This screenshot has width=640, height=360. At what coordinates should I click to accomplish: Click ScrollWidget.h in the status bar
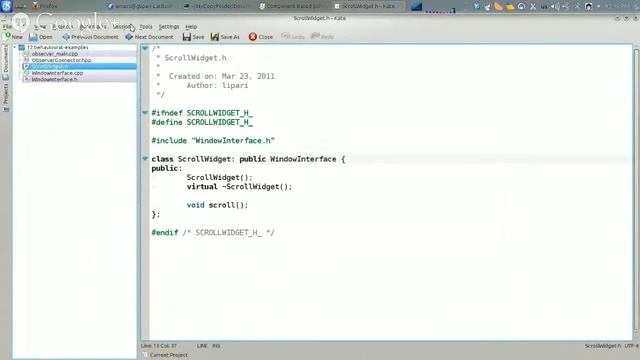pyautogui.click(x=602, y=346)
